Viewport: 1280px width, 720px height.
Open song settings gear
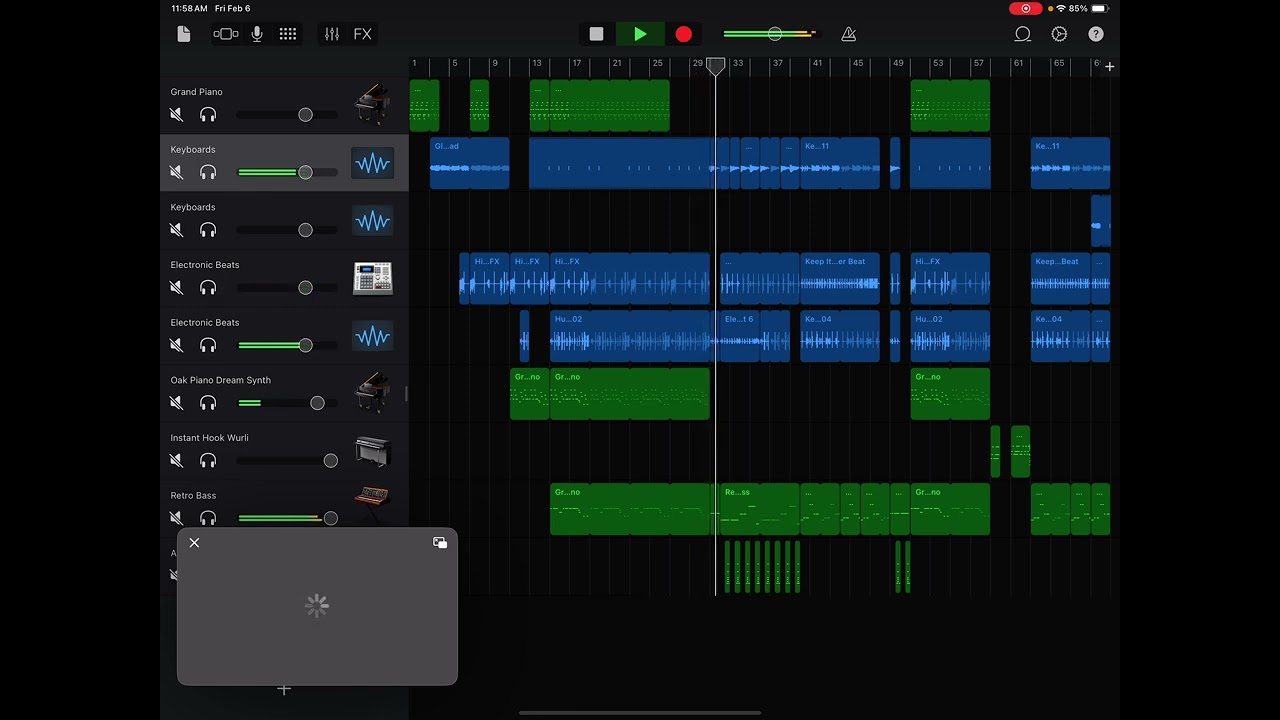[x=1059, y=34]
